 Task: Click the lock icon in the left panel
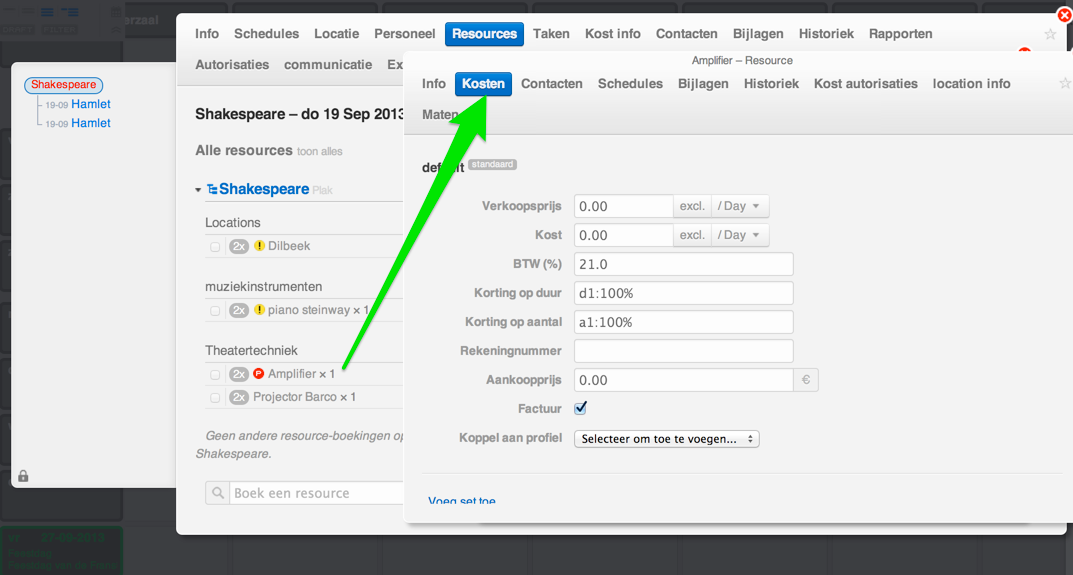tap(23, 476)
